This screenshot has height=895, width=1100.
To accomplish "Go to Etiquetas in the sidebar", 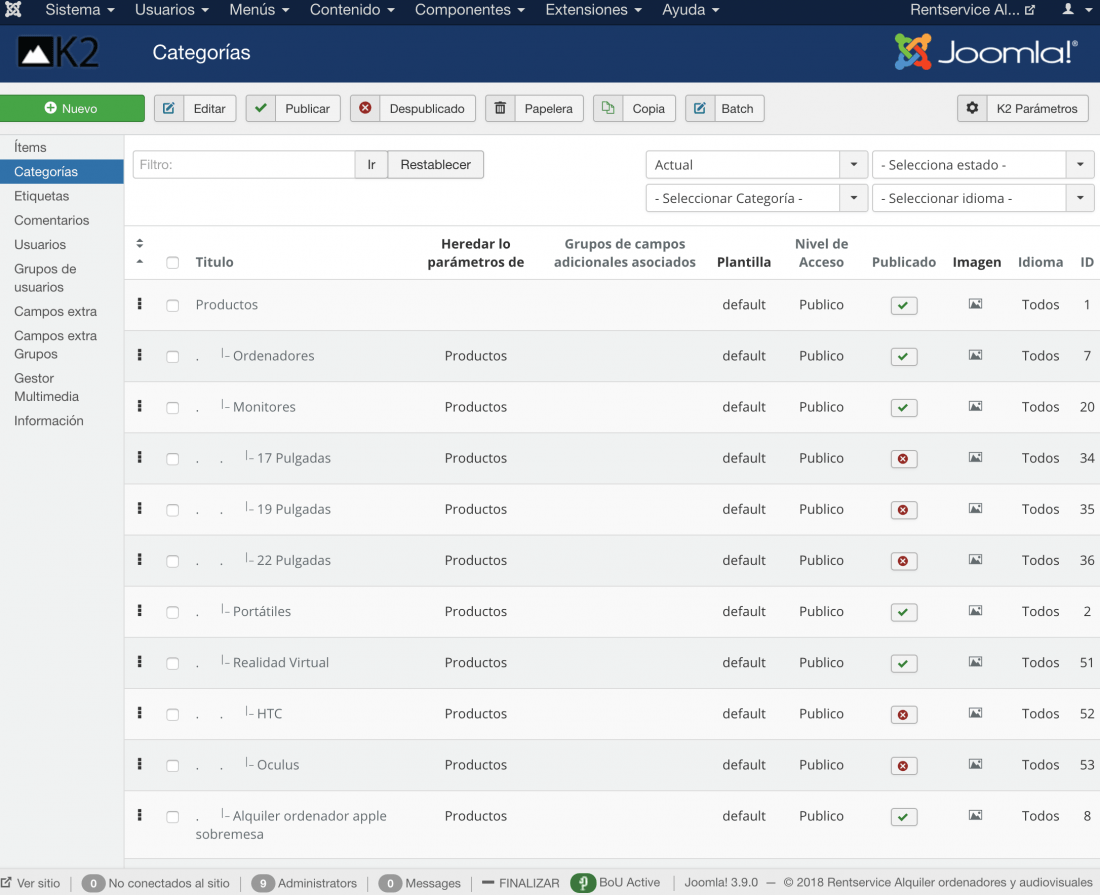I will (x=41, y=196).
